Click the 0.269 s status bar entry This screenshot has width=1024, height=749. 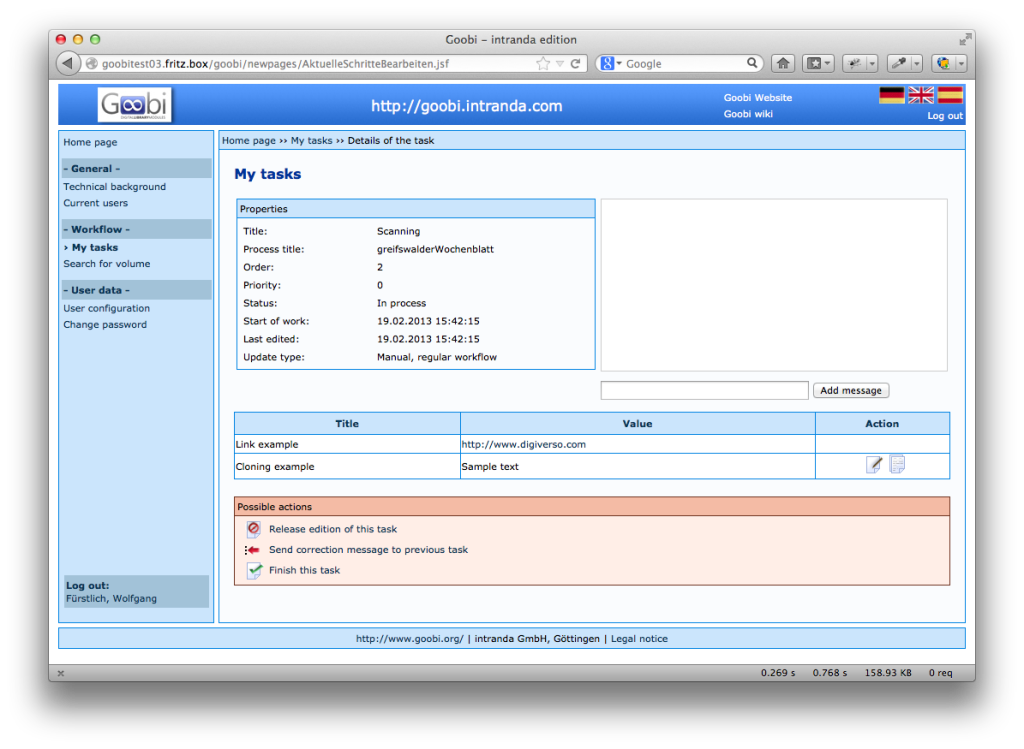point(778,672)
